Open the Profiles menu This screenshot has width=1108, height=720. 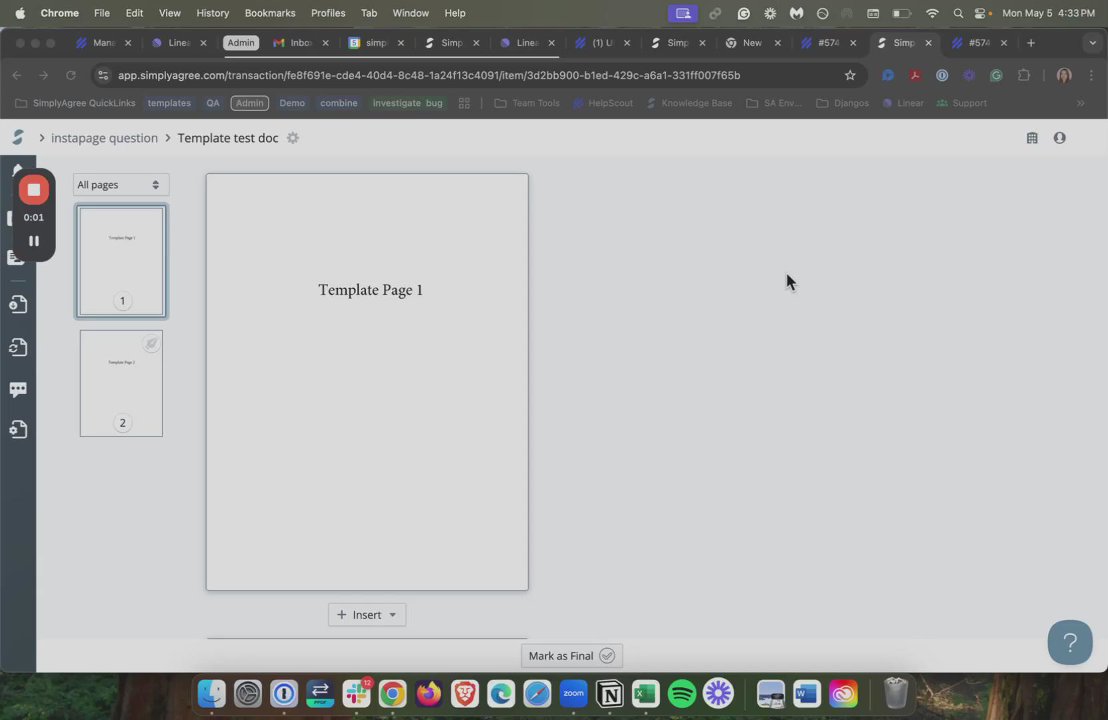point(328,13)
